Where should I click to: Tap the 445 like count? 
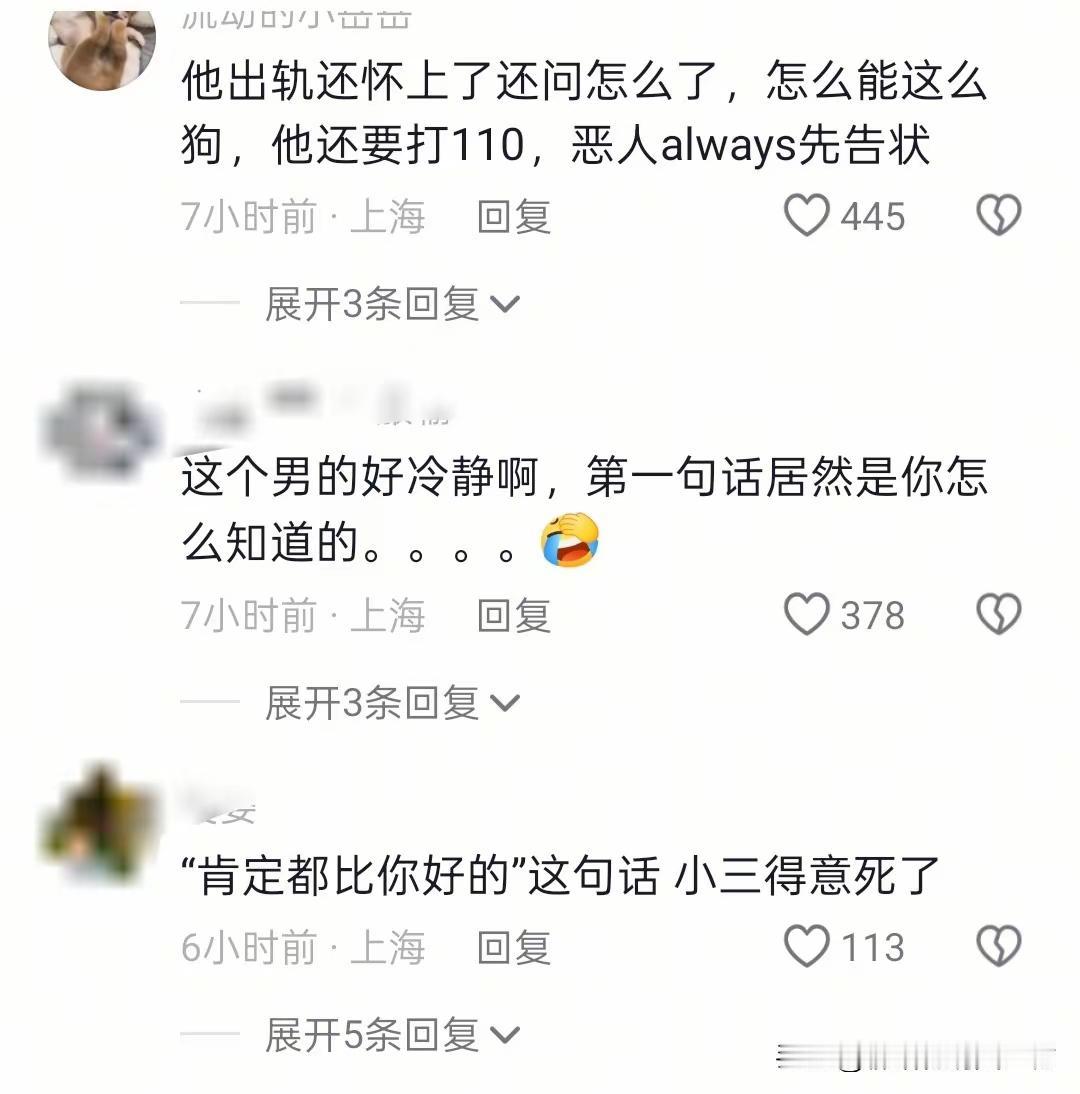tap(872, 216)
